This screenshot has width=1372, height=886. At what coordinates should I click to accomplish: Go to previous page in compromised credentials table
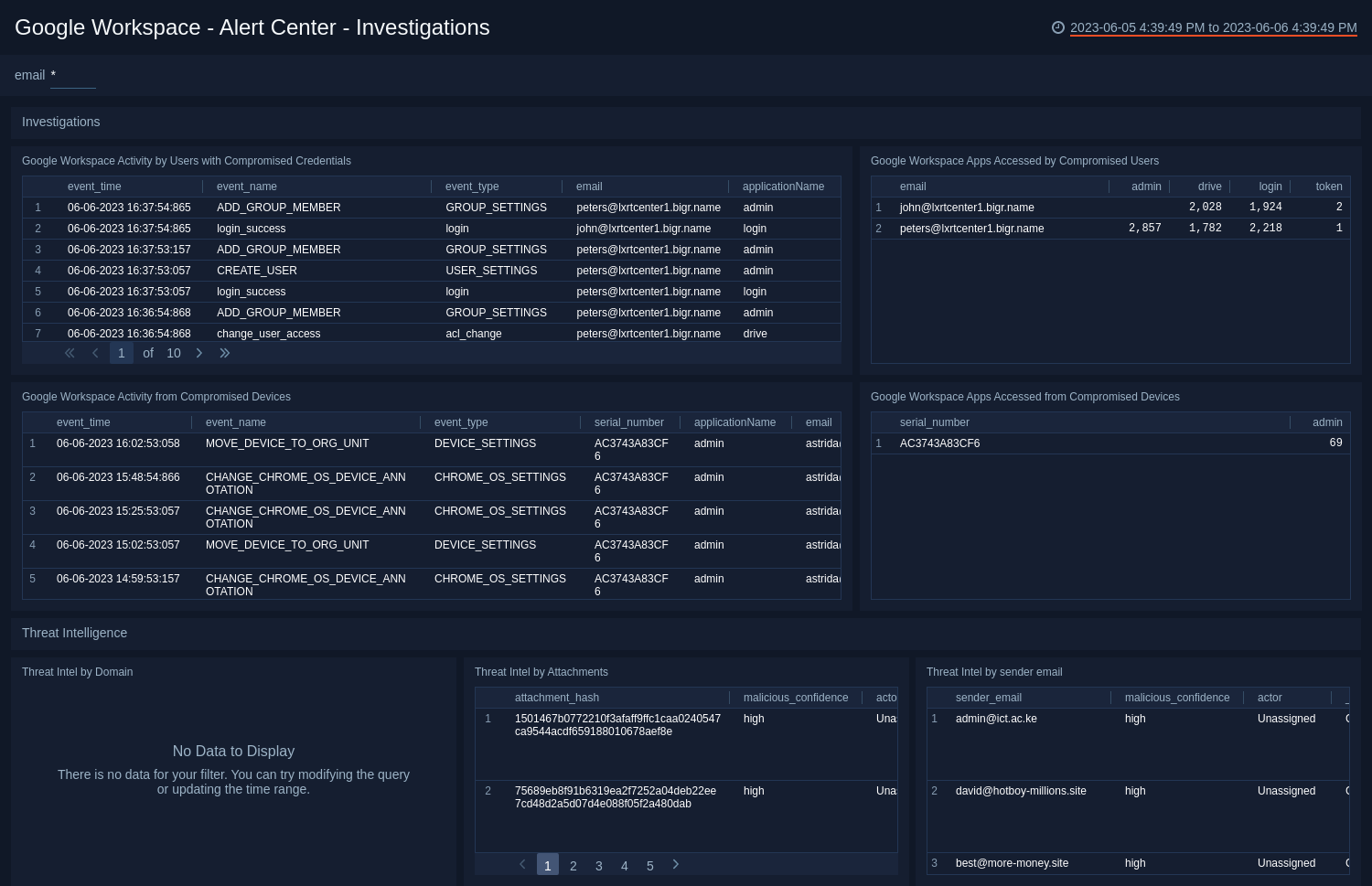click(x=95, y=353)
